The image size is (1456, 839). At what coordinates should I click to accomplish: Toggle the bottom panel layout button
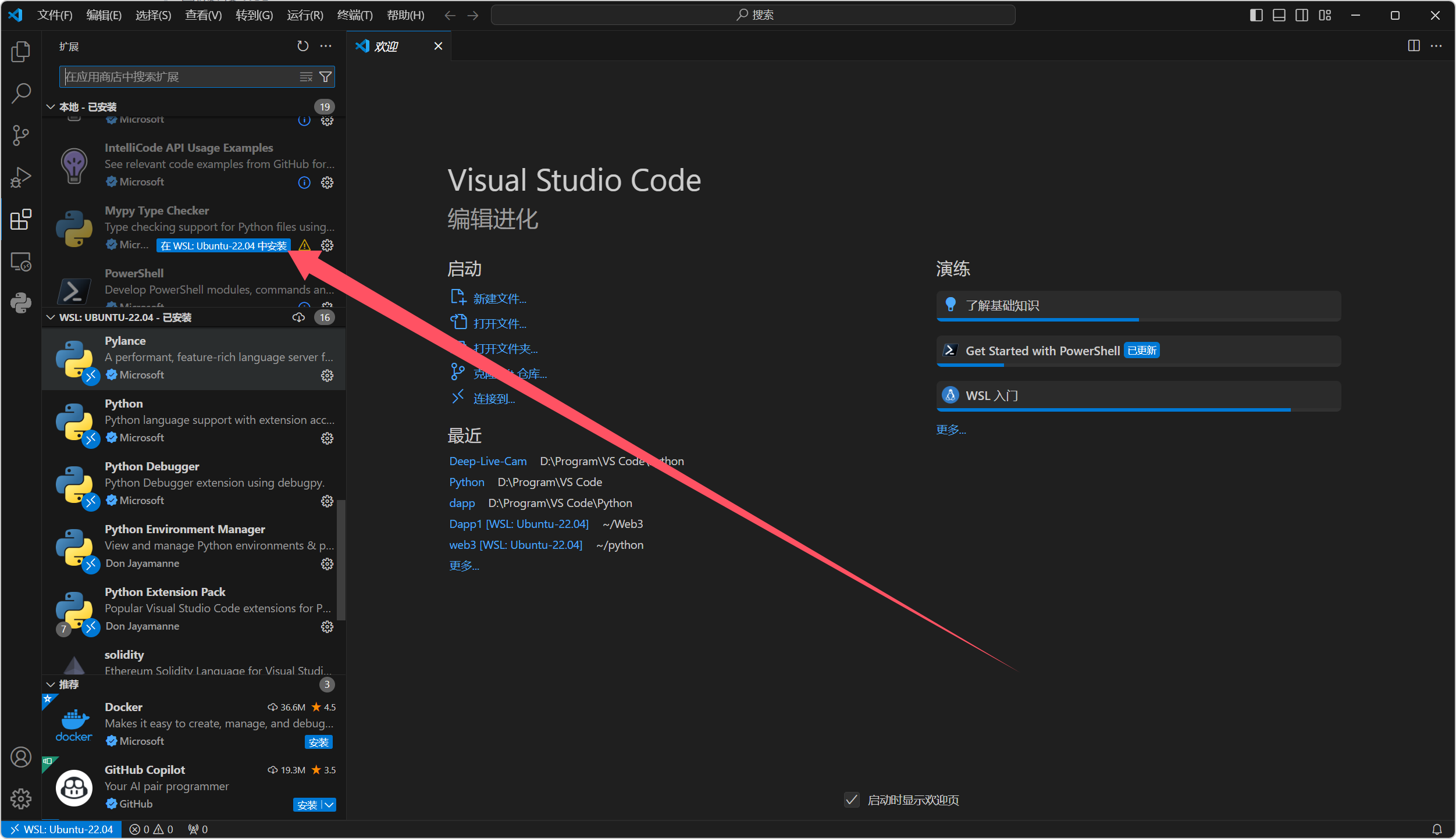pyautogui.click(x=1279, y=15)
